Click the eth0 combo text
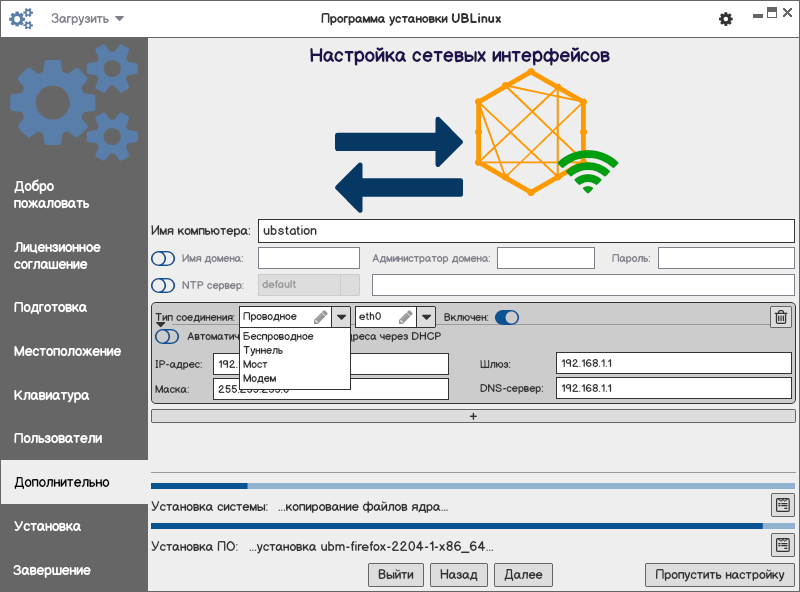Image resolution: width=800 pixels, height=592 pixels. click(x=370, y=316)
